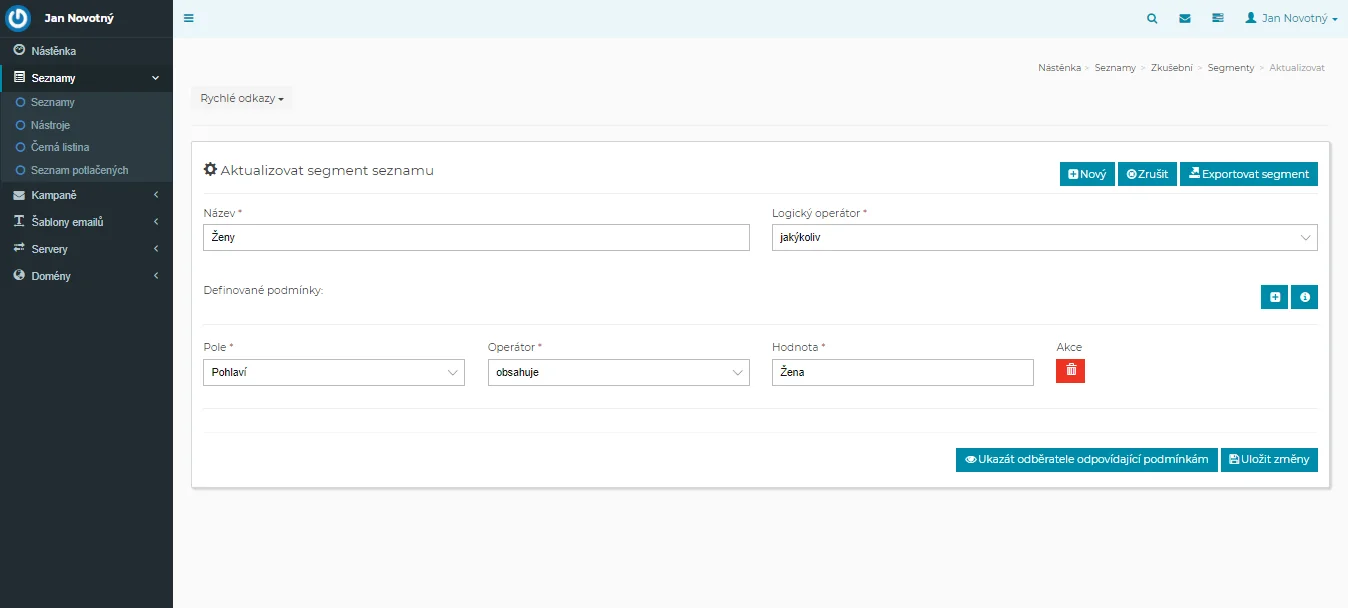Click the Segmenty breadcrumb link
This screenshot has height=608, width=1348.
[1230, 68]
